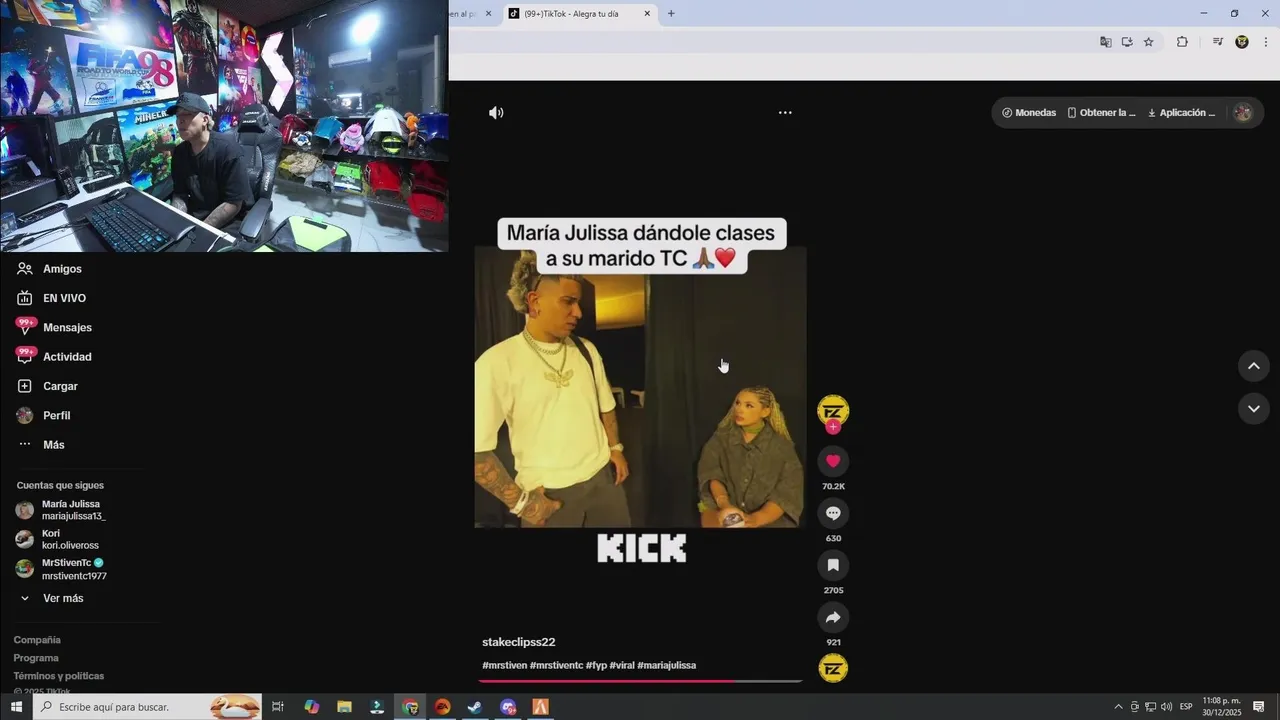Click Obtener la app button
Image resolution: width=1280 pixels, height=720 pixels.
1102,113
